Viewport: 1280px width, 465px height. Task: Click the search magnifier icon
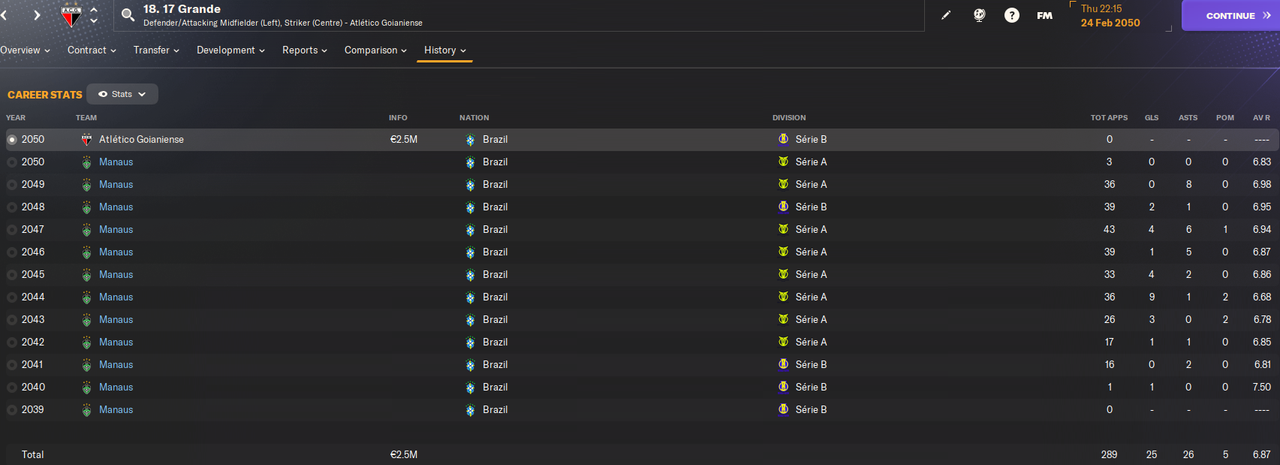pyautogui.click(x=128, y=15)
